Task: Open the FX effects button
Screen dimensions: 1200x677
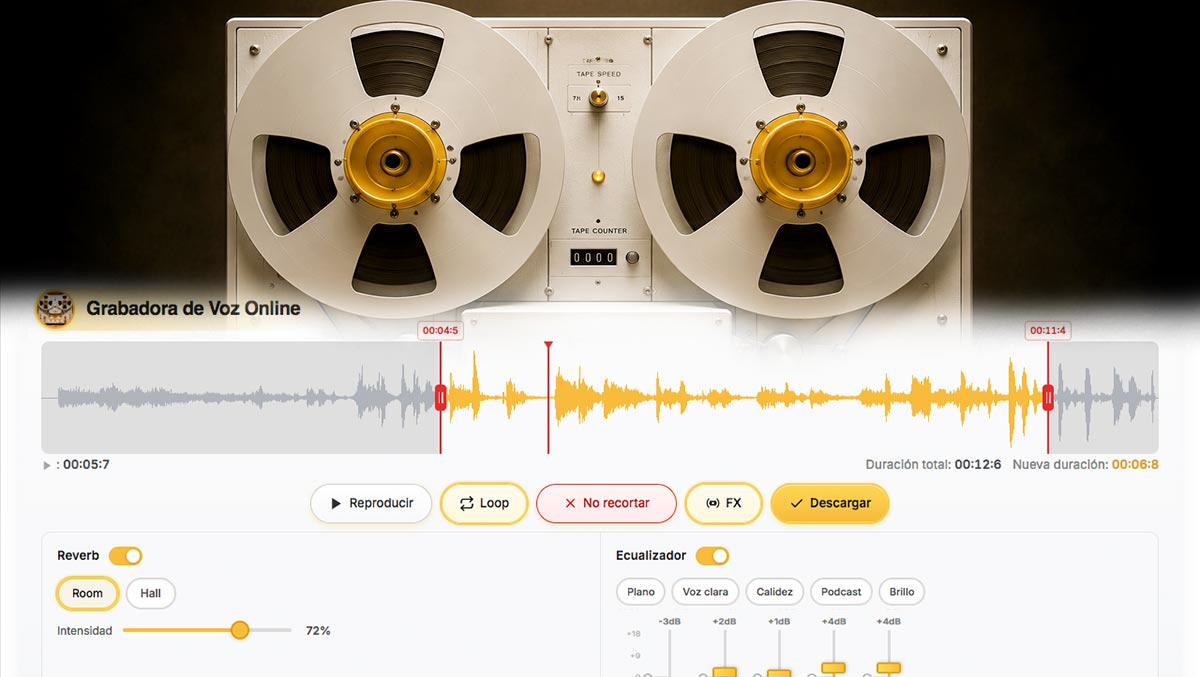Action: click(x=724, y=503)
